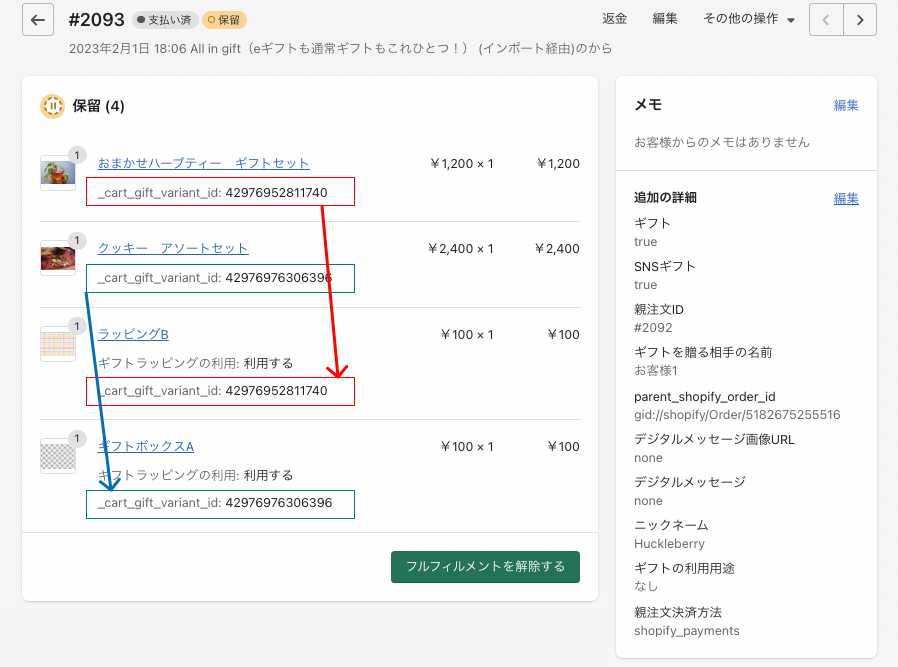
Task: Open the cookie assort set thumbnail
Action: (57, 258)
